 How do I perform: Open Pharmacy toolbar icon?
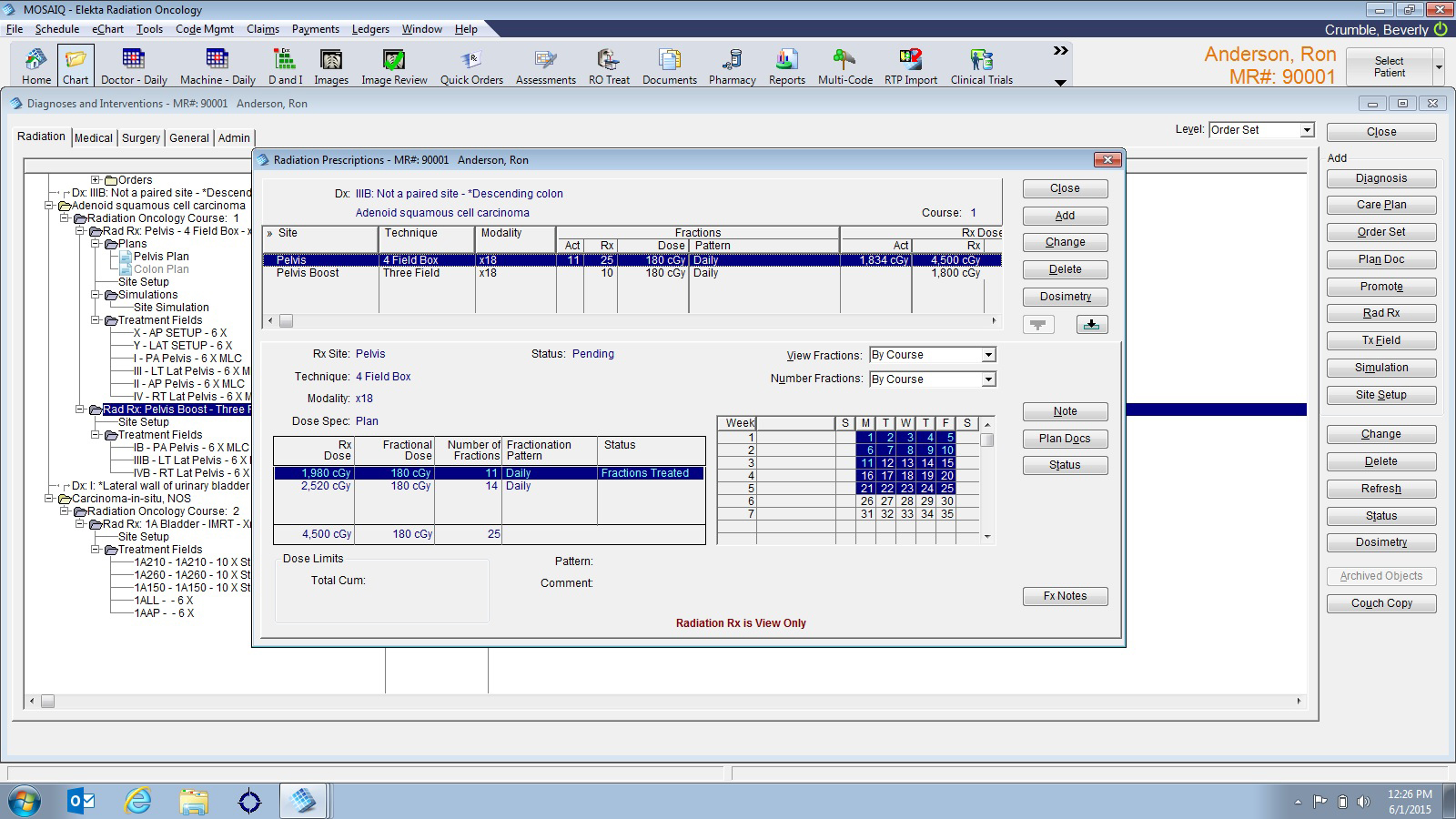(x=733, y=66)
